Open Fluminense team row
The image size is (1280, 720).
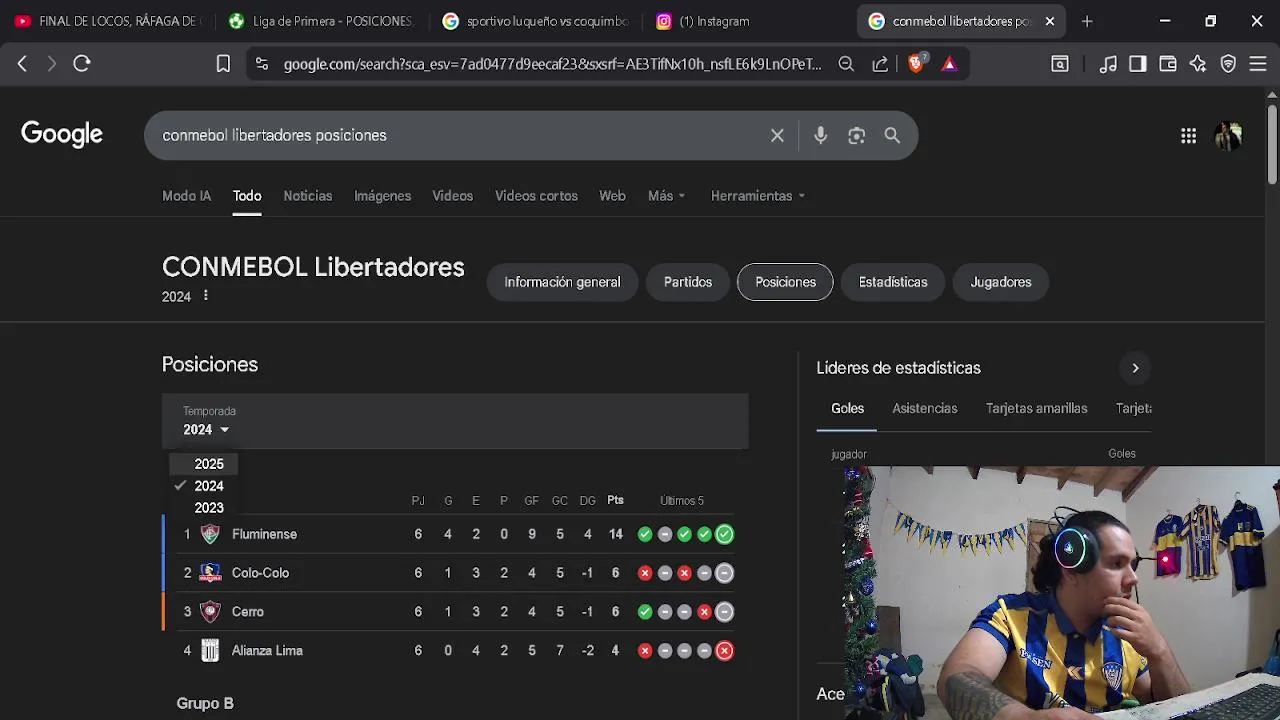[x=455, y=534]
